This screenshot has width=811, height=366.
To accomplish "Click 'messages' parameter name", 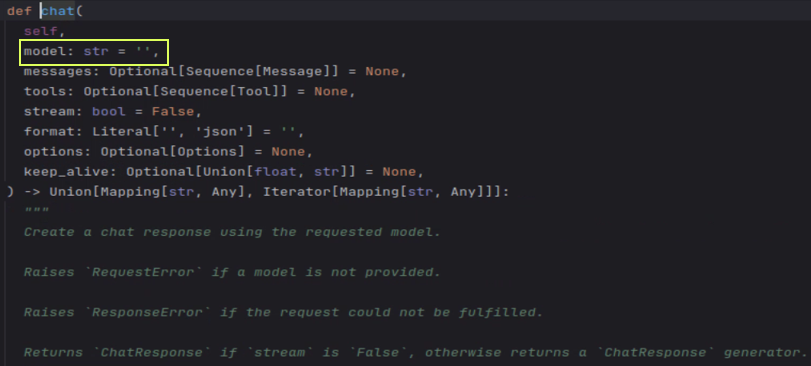I will 58,72.
